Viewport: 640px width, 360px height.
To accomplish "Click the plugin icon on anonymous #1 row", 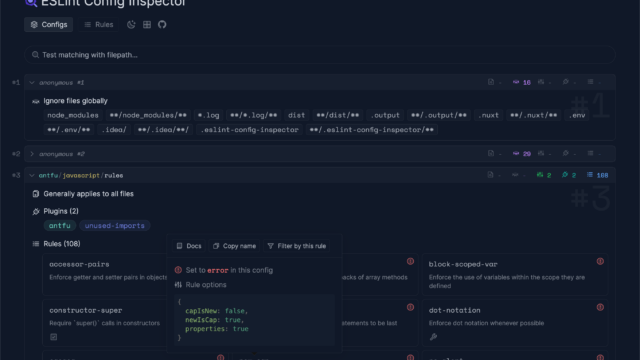I will coord(565,82).
